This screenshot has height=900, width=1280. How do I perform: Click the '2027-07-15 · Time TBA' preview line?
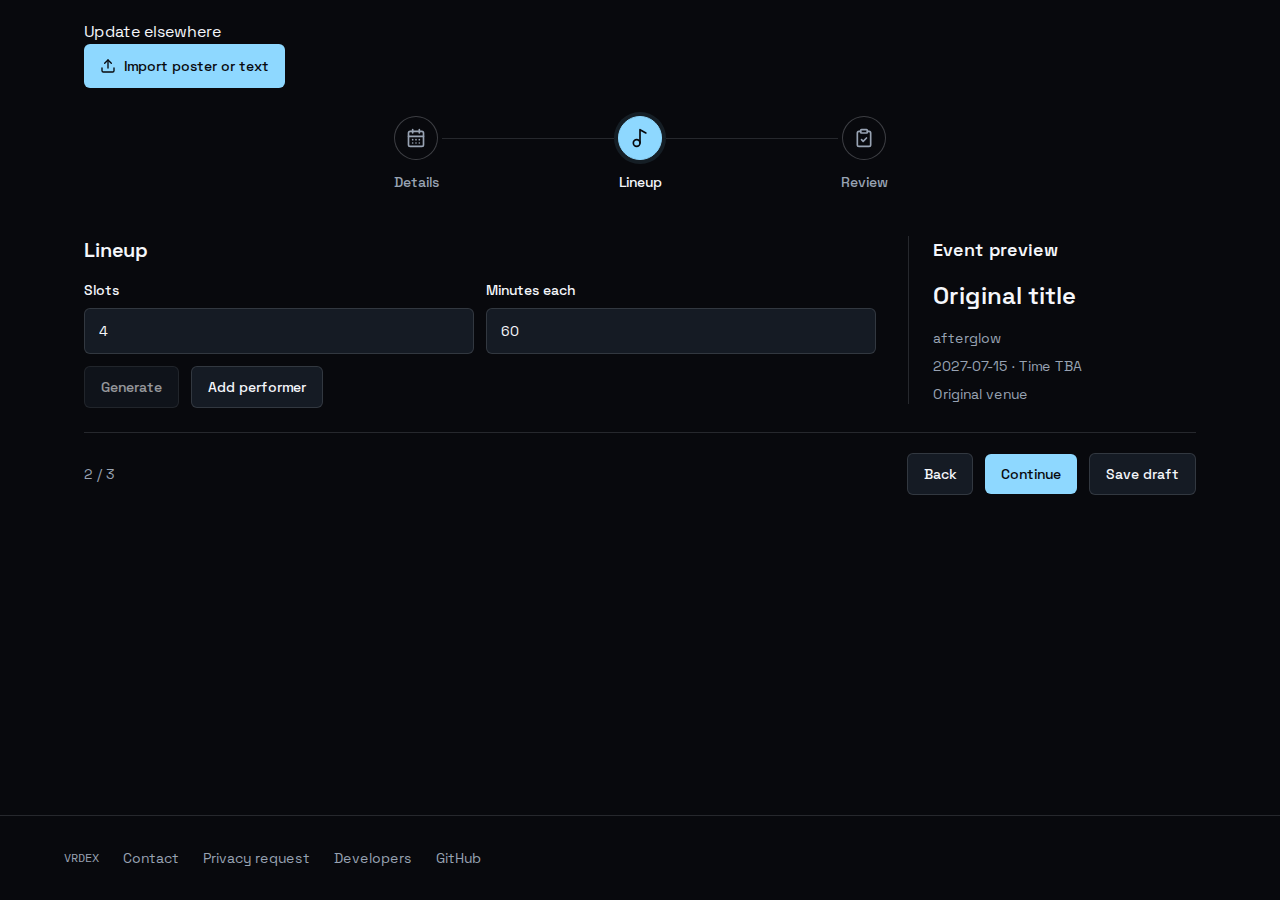click(x=1007, y=366)
